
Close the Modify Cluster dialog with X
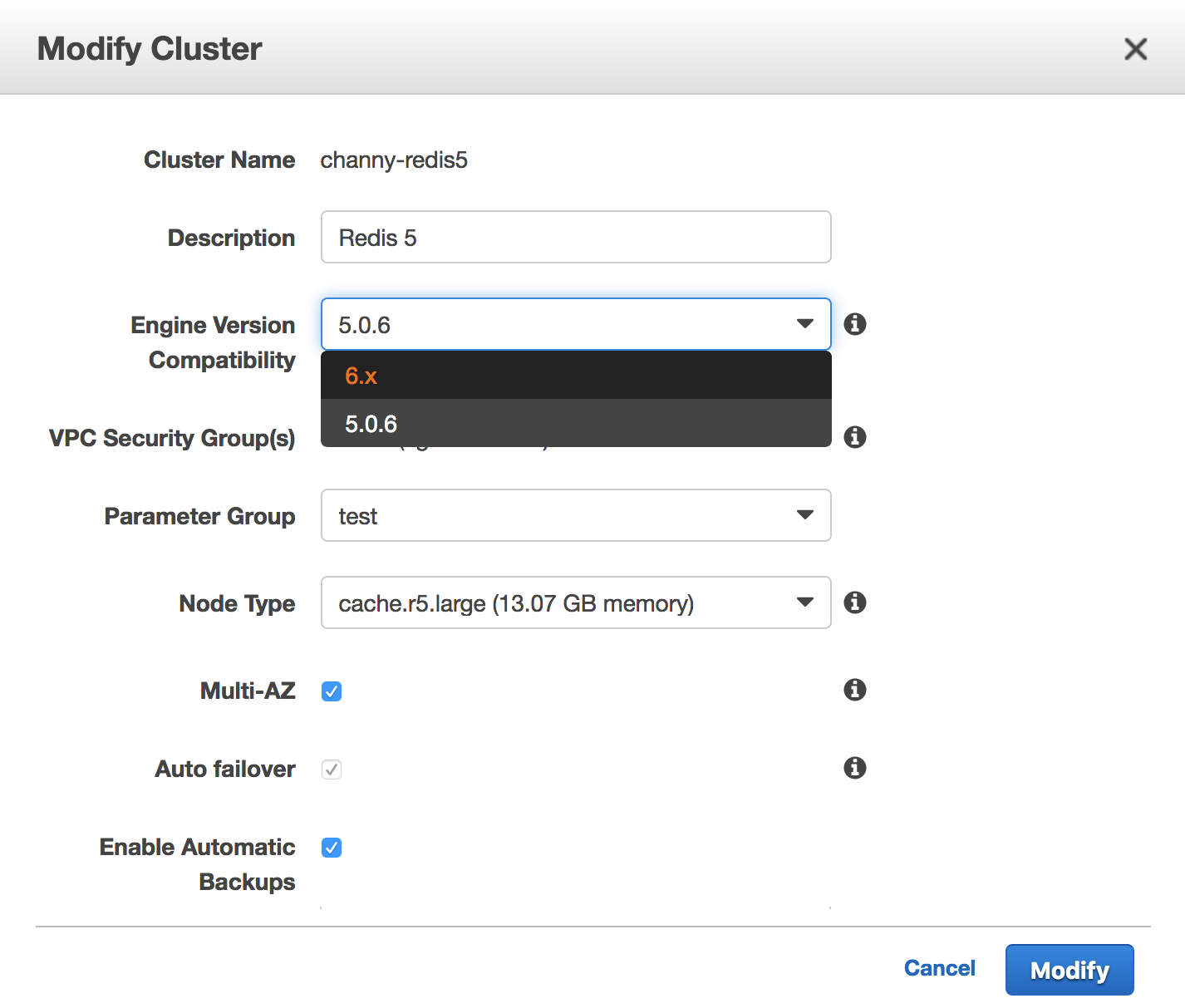(x=1135, y=49)
